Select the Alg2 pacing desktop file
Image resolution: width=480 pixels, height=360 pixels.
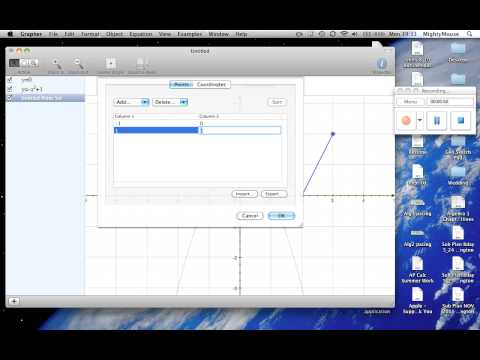pyautogui.click(x=417, y=237)
